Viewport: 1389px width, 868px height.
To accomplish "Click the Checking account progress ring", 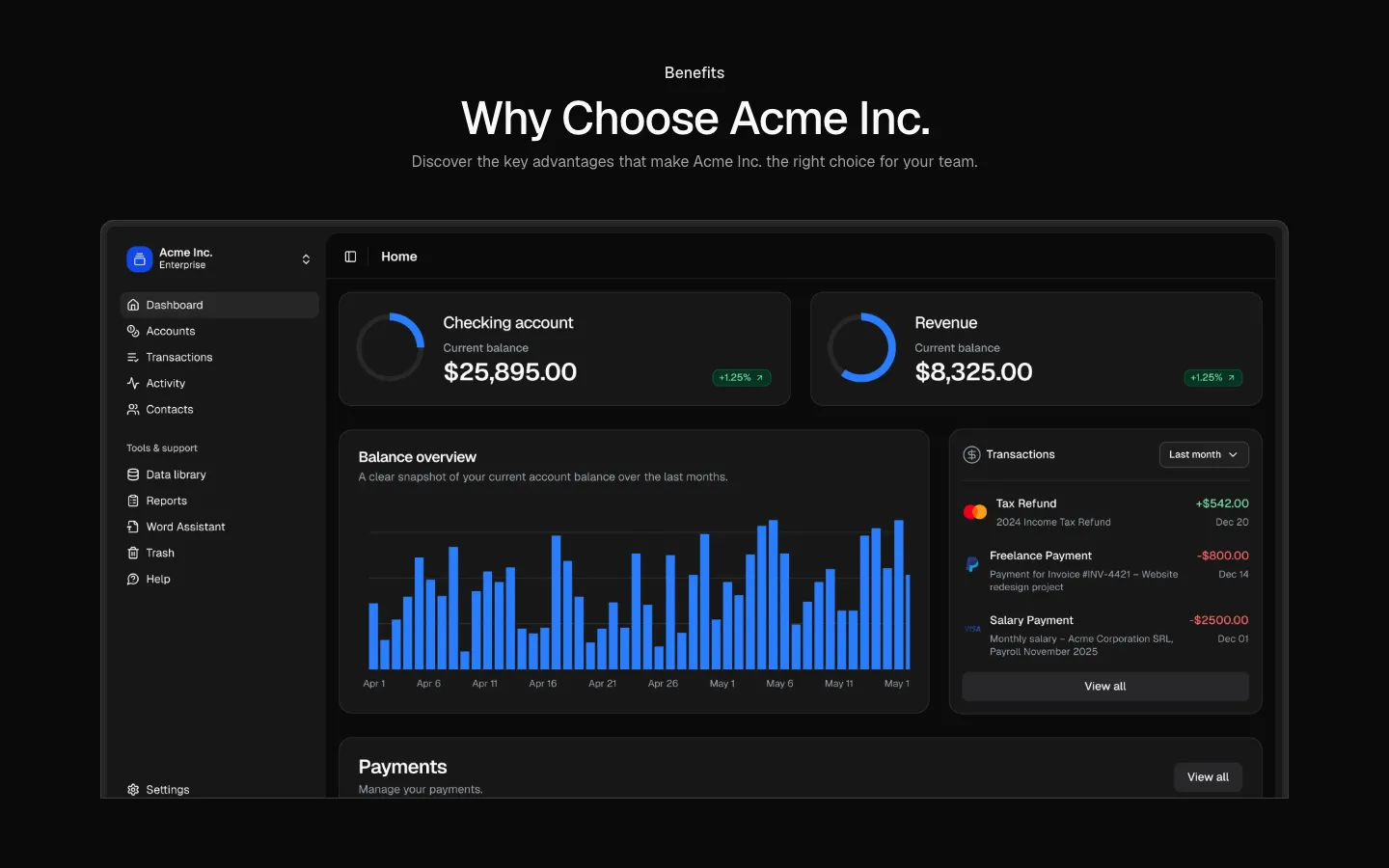I will (391, 347).
